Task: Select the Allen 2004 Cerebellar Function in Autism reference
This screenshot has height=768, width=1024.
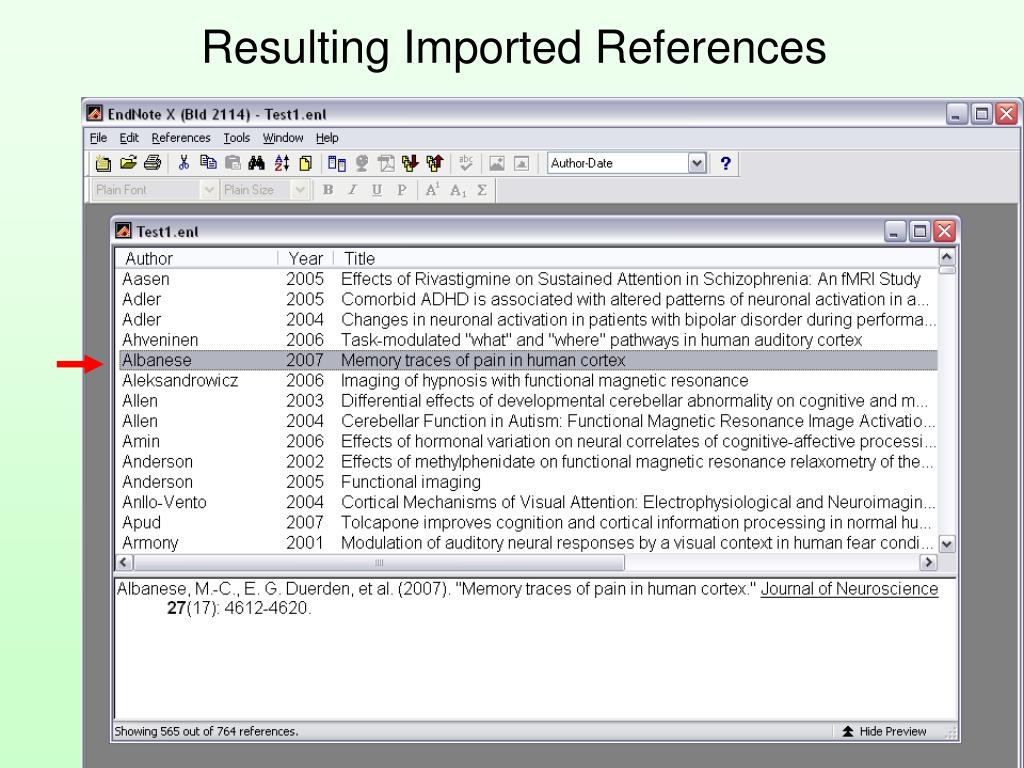Action: (528, 421)
